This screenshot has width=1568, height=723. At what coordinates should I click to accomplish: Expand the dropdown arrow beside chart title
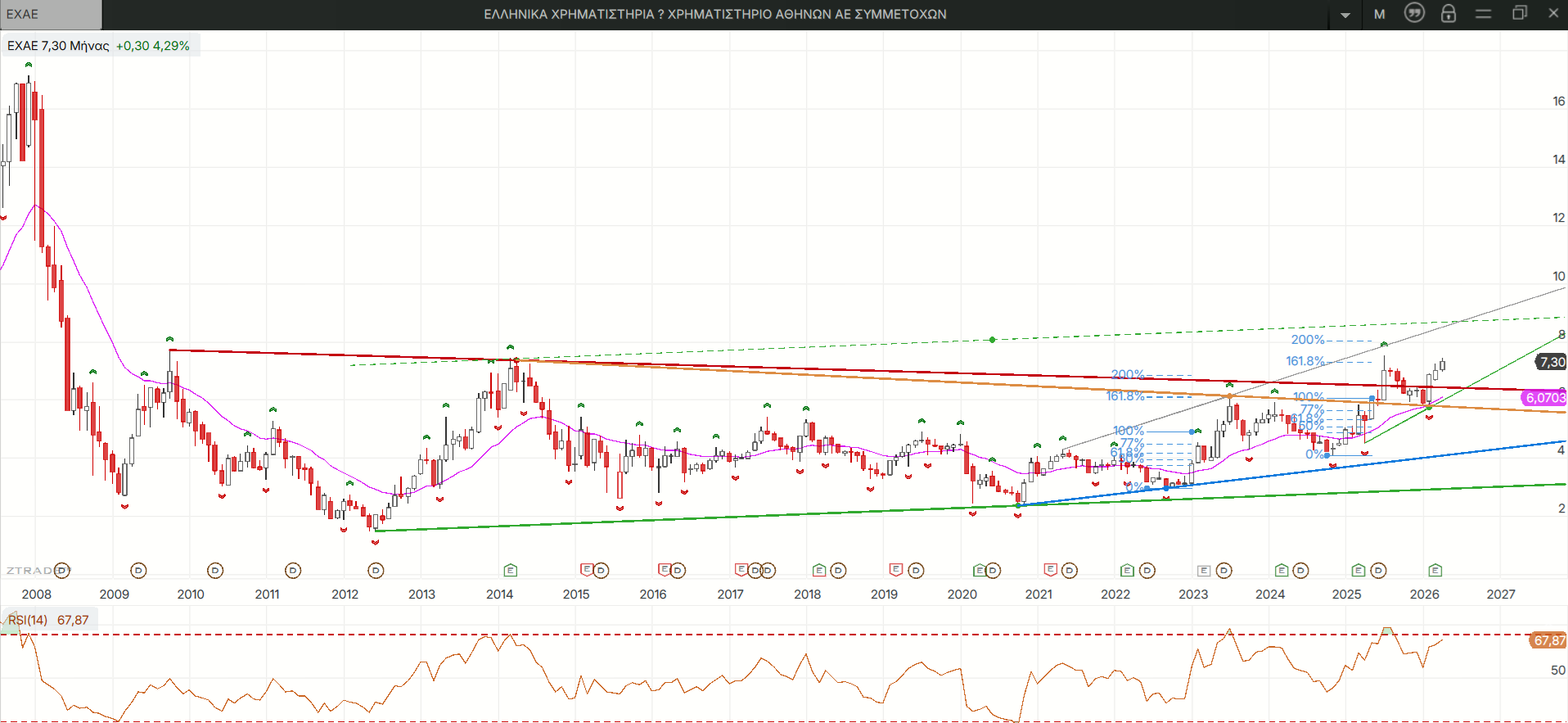(1345, 15)
